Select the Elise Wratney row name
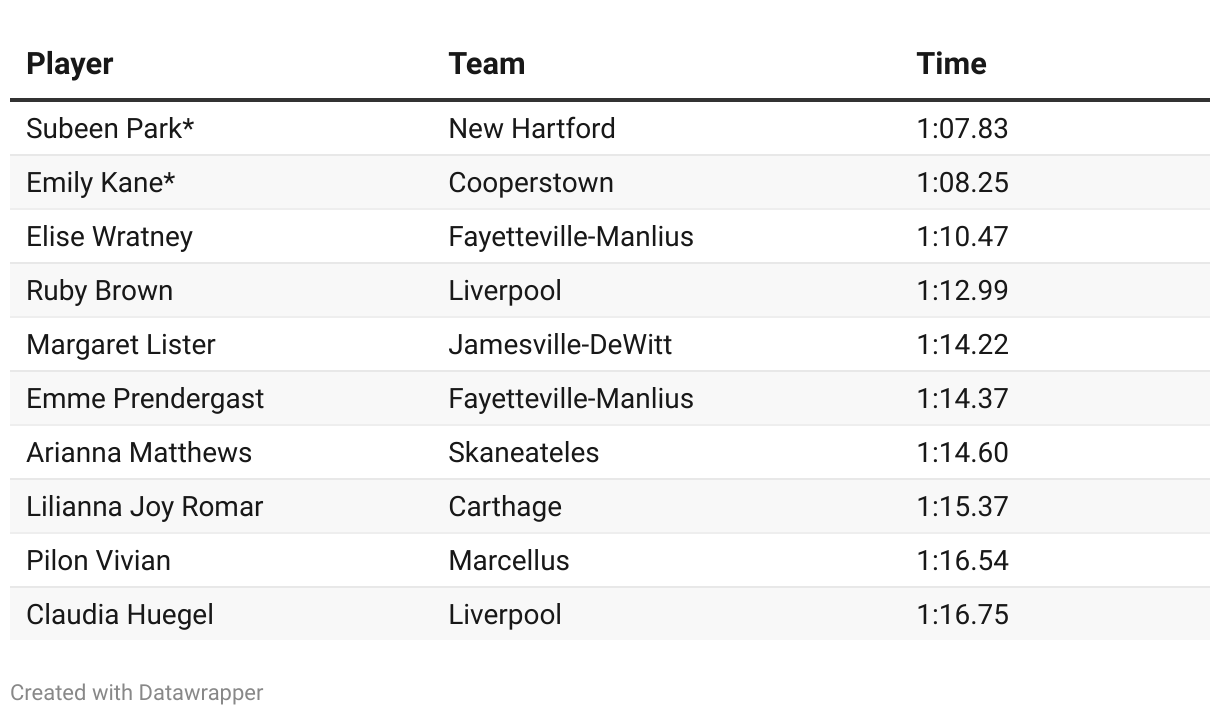This screenshot has height=716, width=1220. 109,237
